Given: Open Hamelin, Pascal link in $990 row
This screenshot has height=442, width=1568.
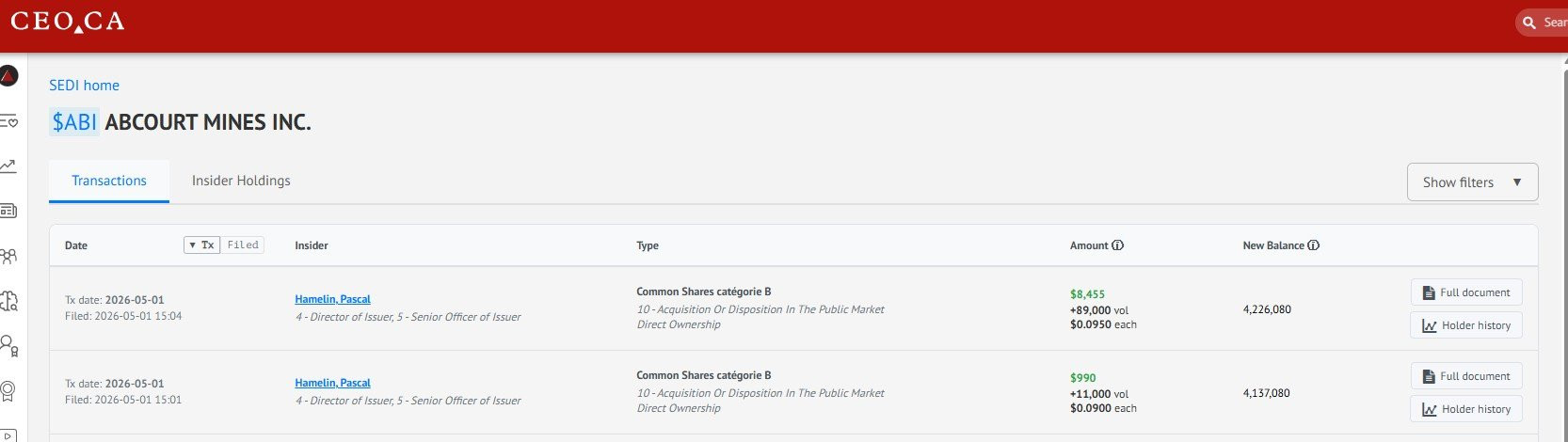Looking at the screenshot, I should (332, 383).
